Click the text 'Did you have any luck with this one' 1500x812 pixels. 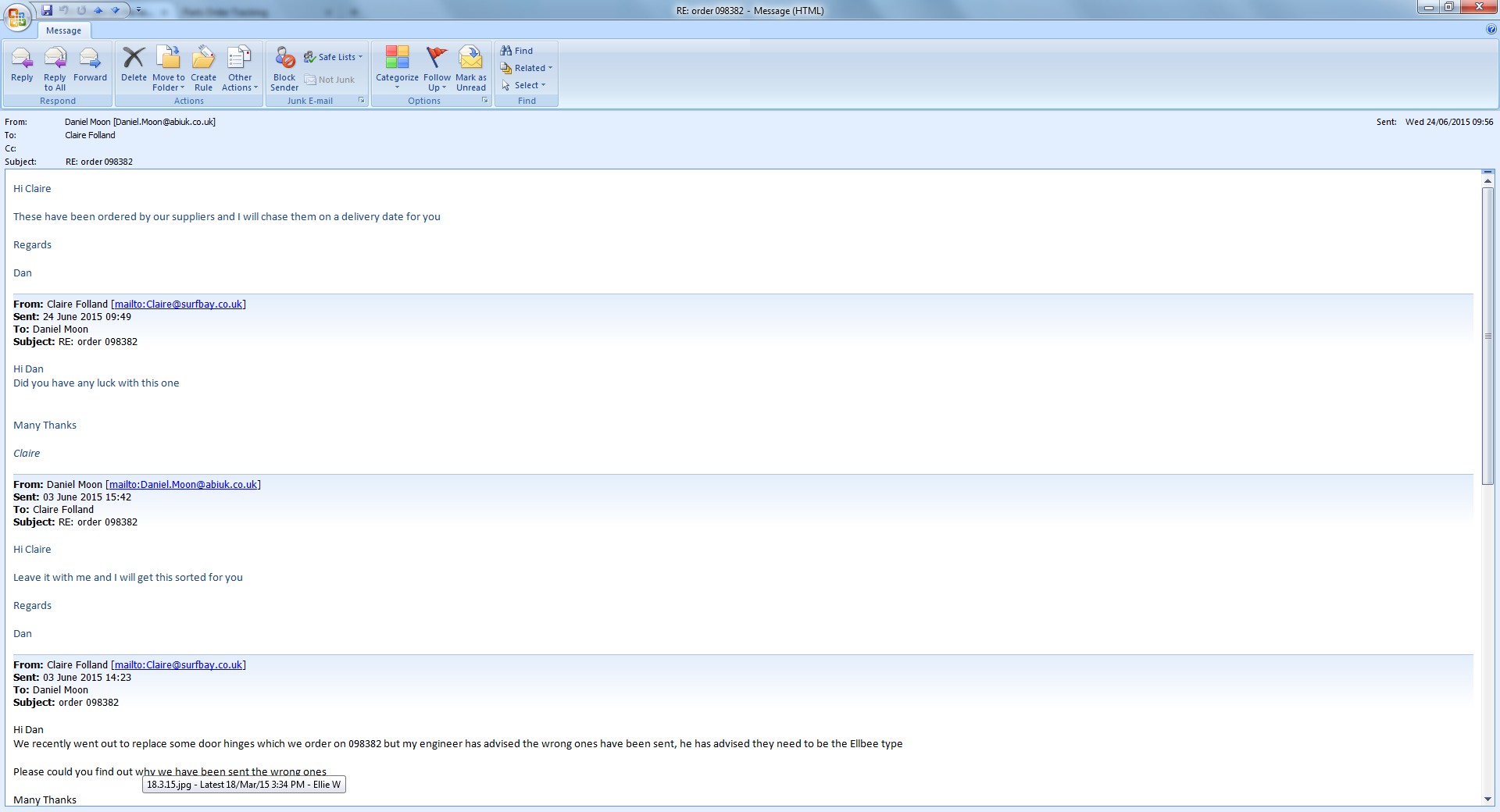[x=96, y=383]
